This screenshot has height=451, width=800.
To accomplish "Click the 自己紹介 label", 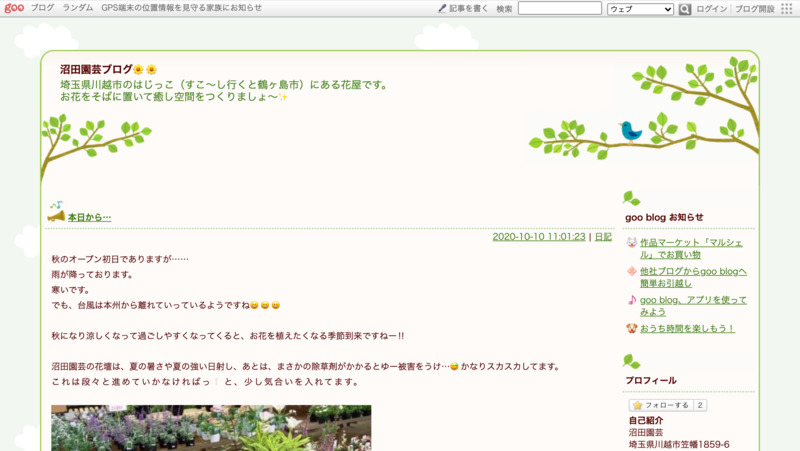I will tap(646, 420).
